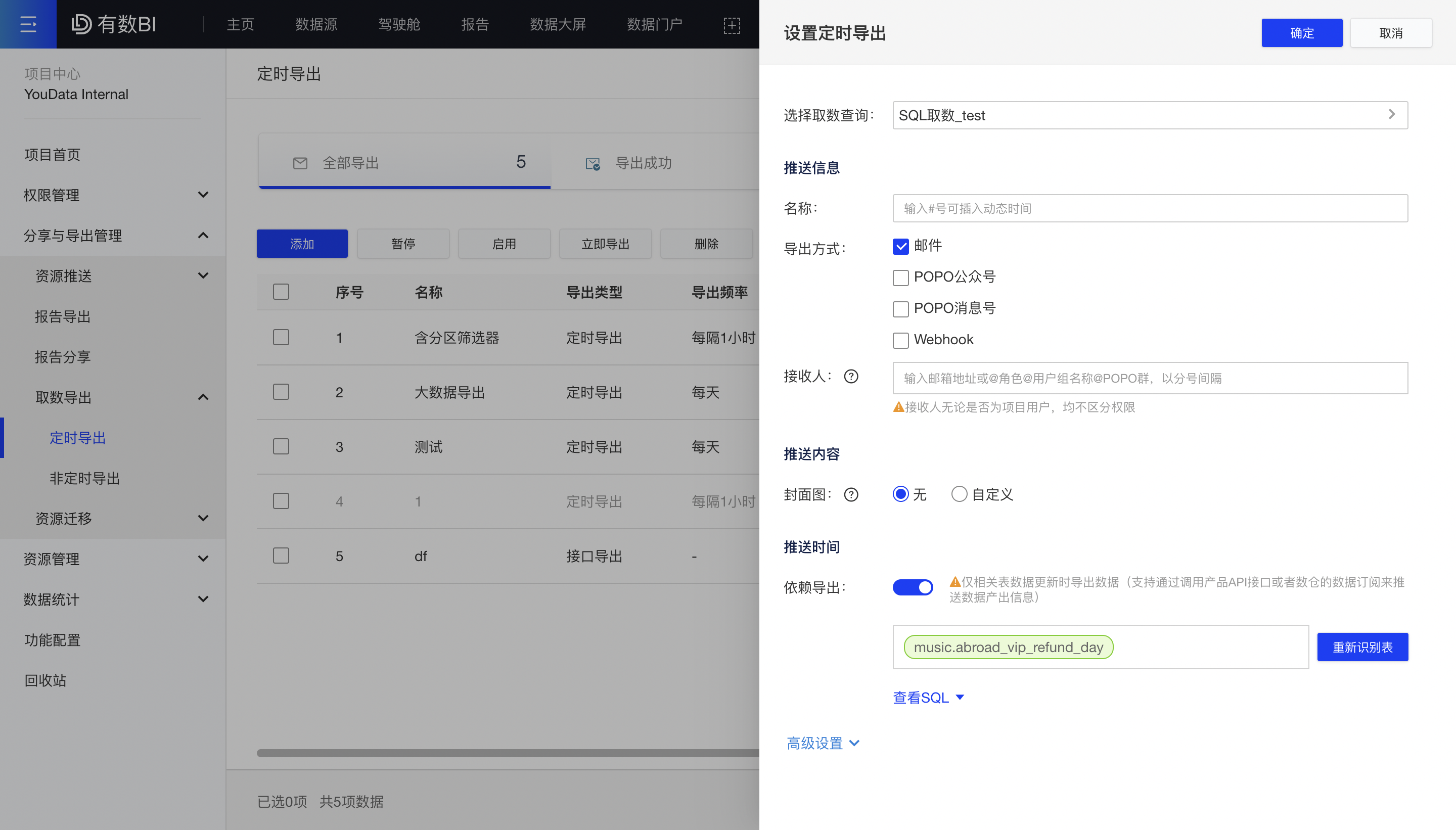Expand the 高级设置 section
Viewport: 1456px width, 830px height.
coord(823,743)
